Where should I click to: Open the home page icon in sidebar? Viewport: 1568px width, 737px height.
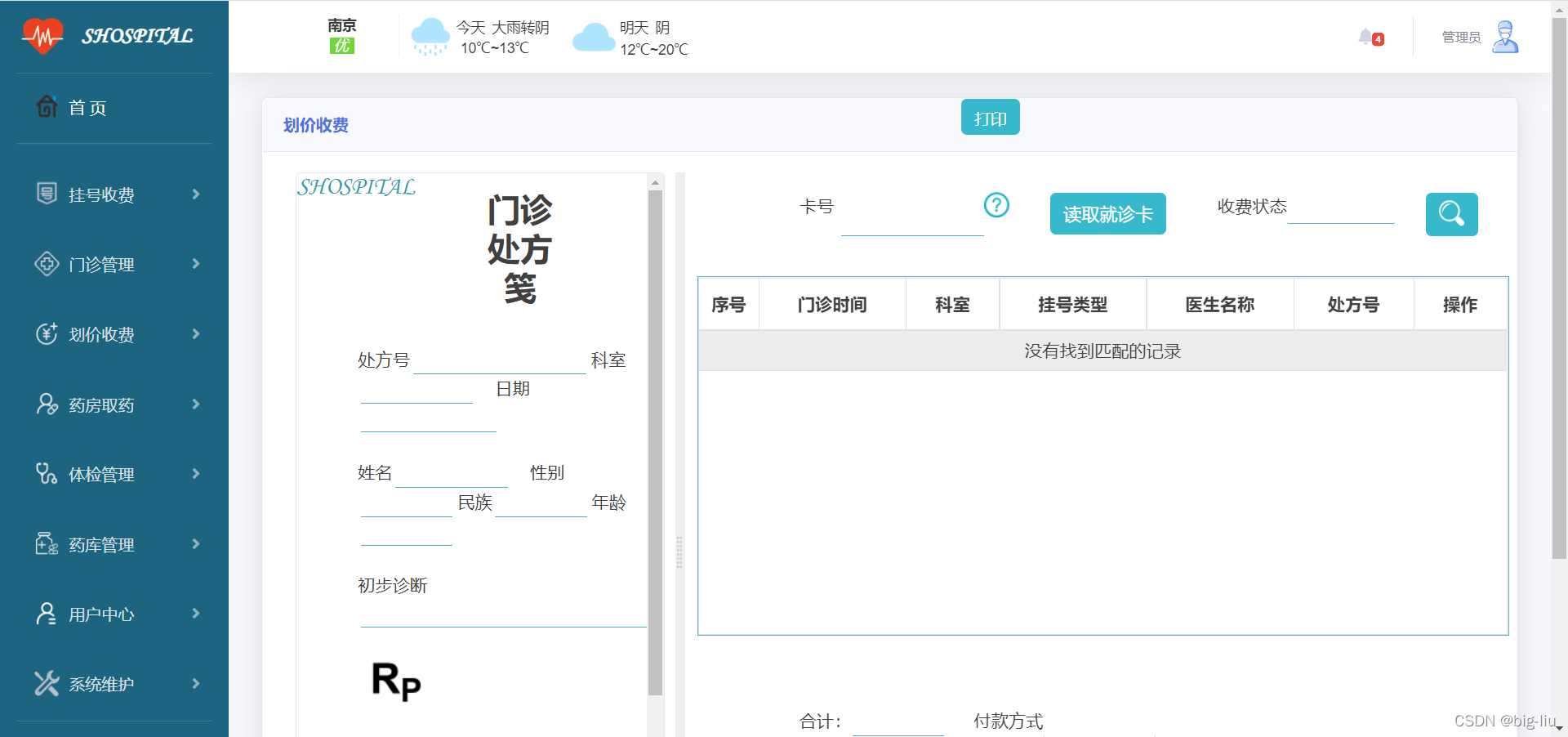(47, 106)
